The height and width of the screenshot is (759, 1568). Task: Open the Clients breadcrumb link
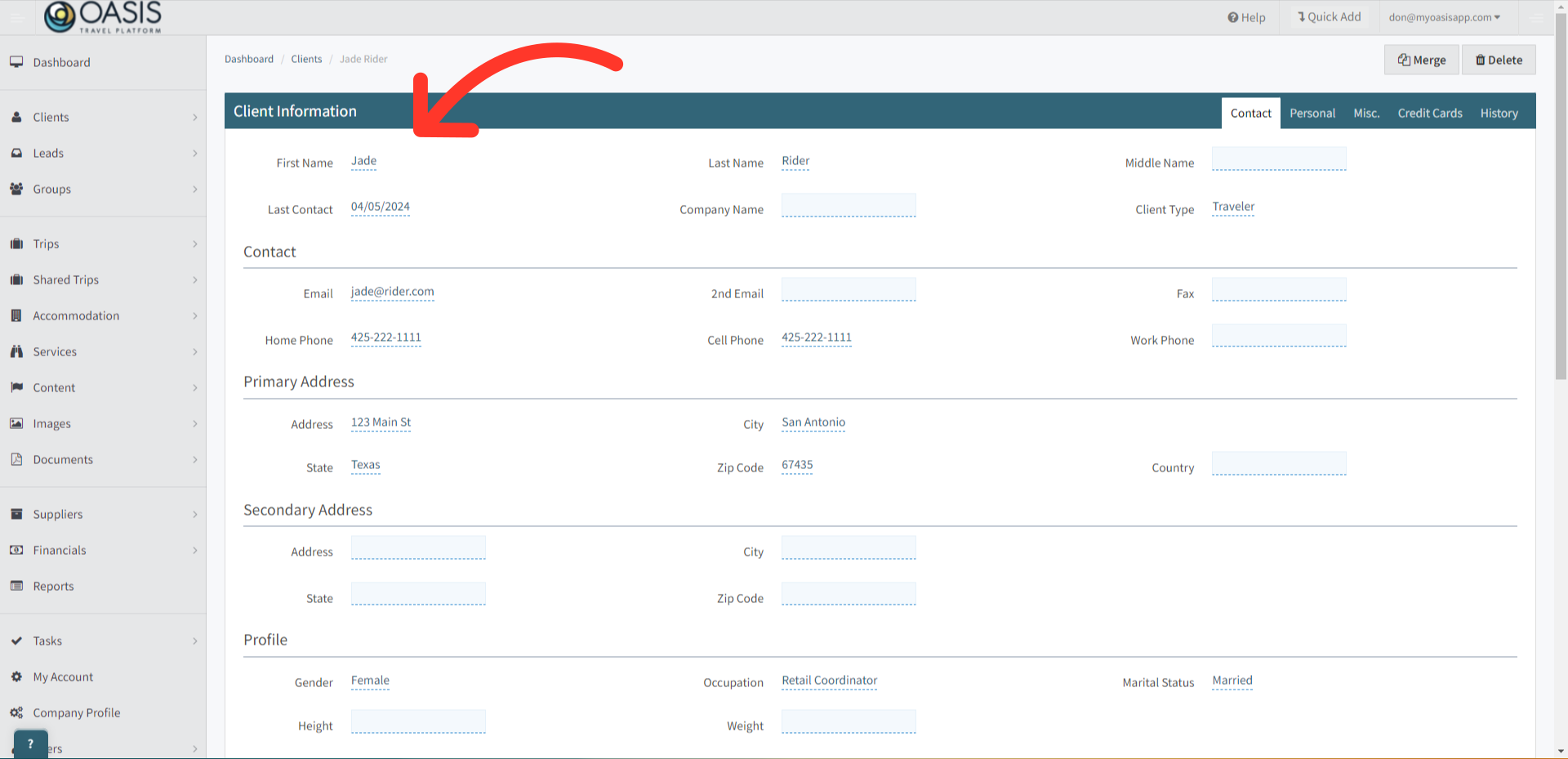[306, 58]
